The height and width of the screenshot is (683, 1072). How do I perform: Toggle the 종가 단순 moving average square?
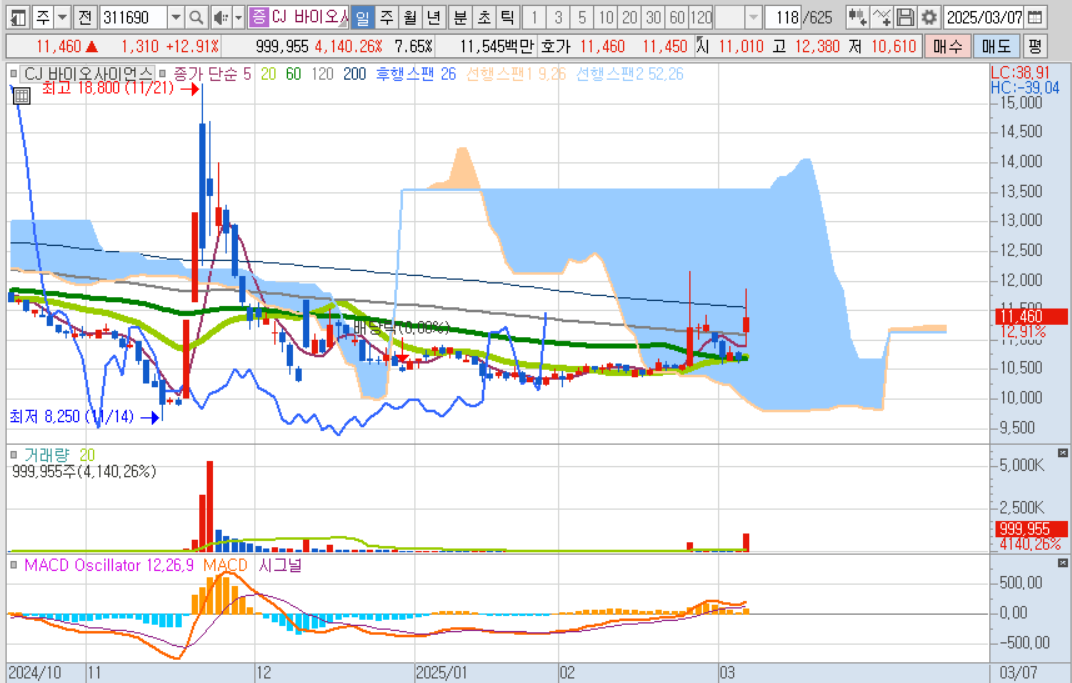point(163,73)
